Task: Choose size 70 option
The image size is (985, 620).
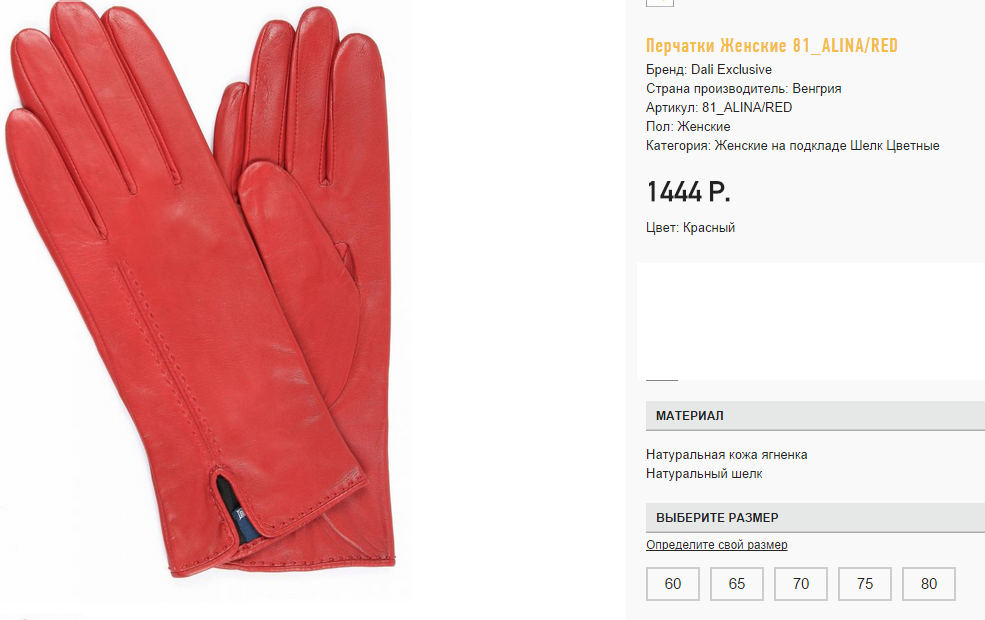Action: point(801,584)
